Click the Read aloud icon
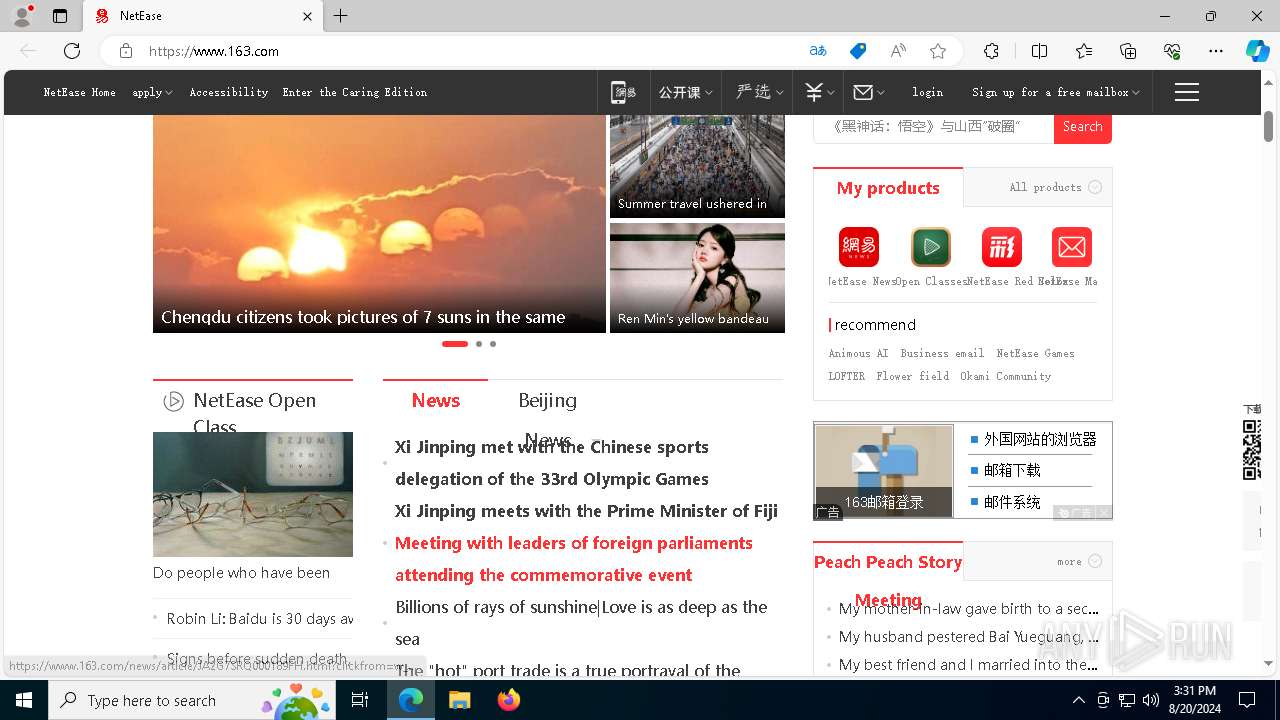The image size is (1280, 720). click(x=898, y=51)
